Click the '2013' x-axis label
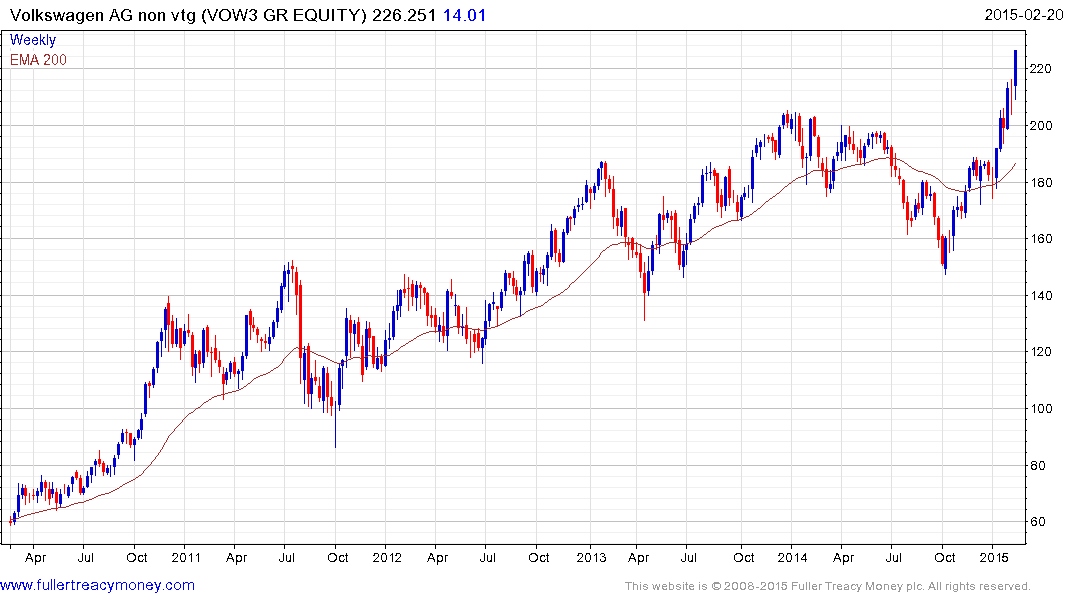The width and height of the screenshot is (1075, 600). [x=591, y=557]
